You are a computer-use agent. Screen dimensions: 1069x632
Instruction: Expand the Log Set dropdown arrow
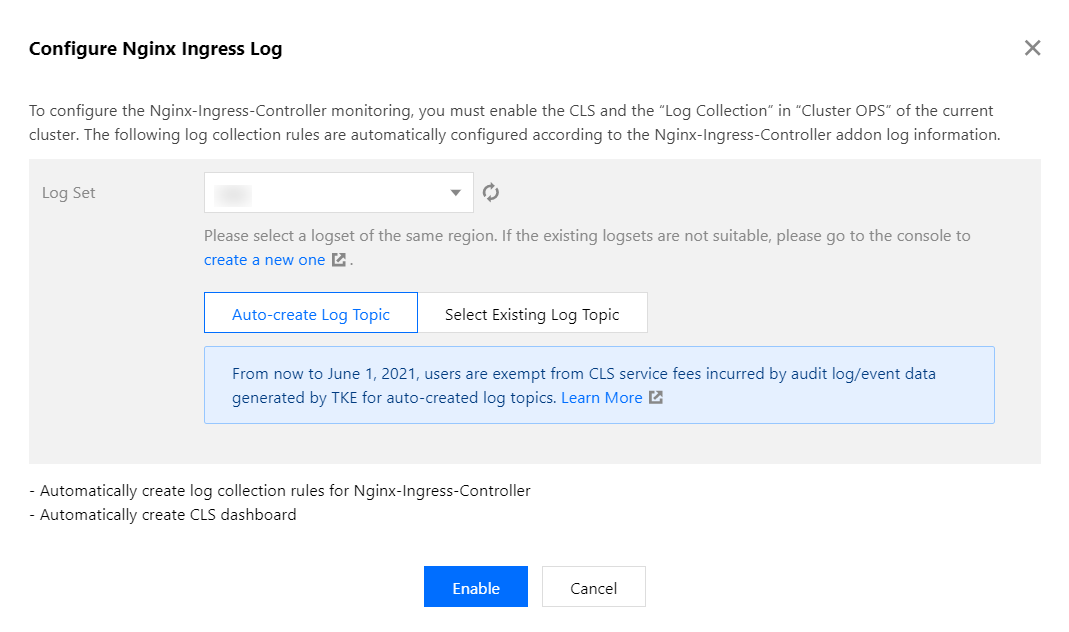point(456,193)
